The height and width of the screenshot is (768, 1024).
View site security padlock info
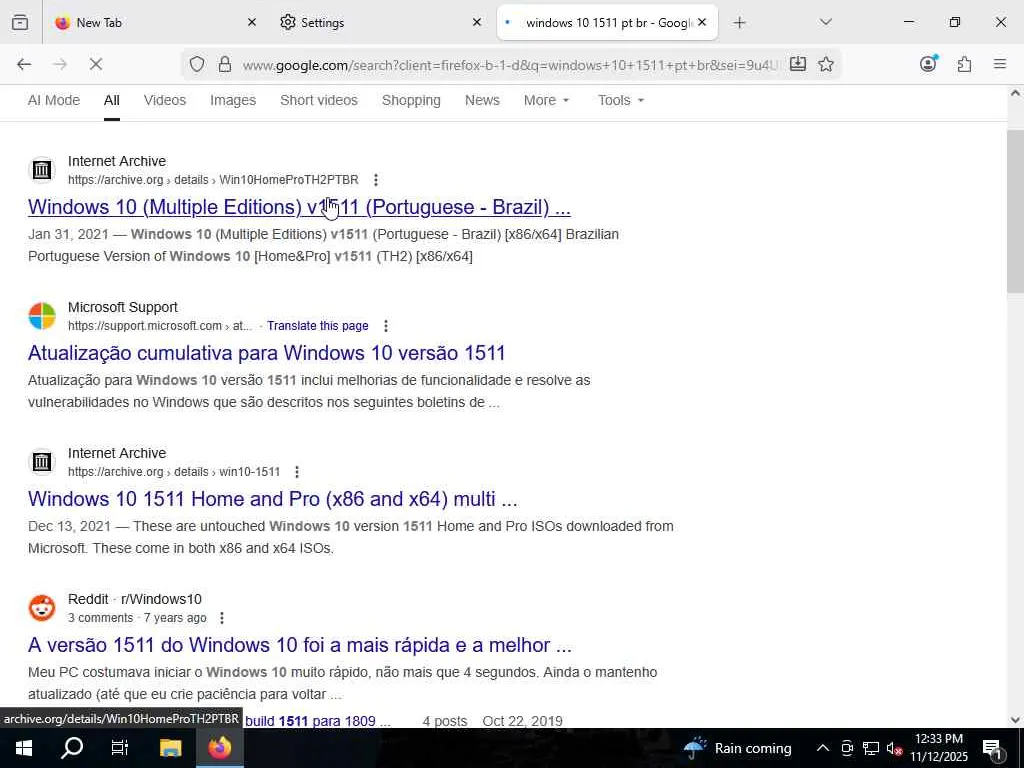225,64
